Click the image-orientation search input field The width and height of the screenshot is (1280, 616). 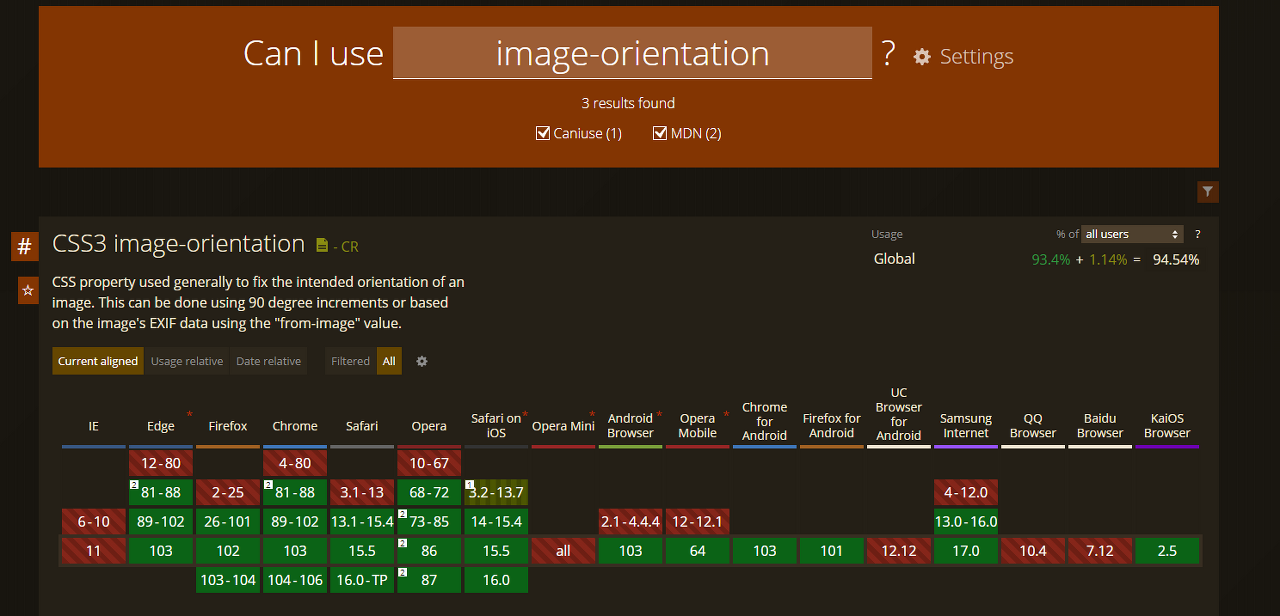tap(632, 53)
